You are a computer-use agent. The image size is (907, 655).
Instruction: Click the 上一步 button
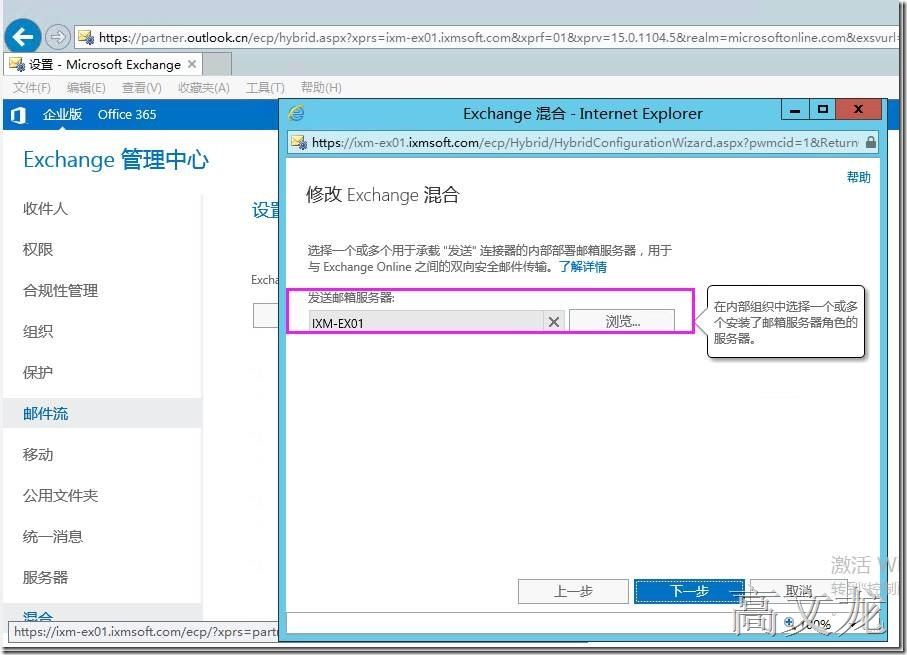(x=573, y=591)
